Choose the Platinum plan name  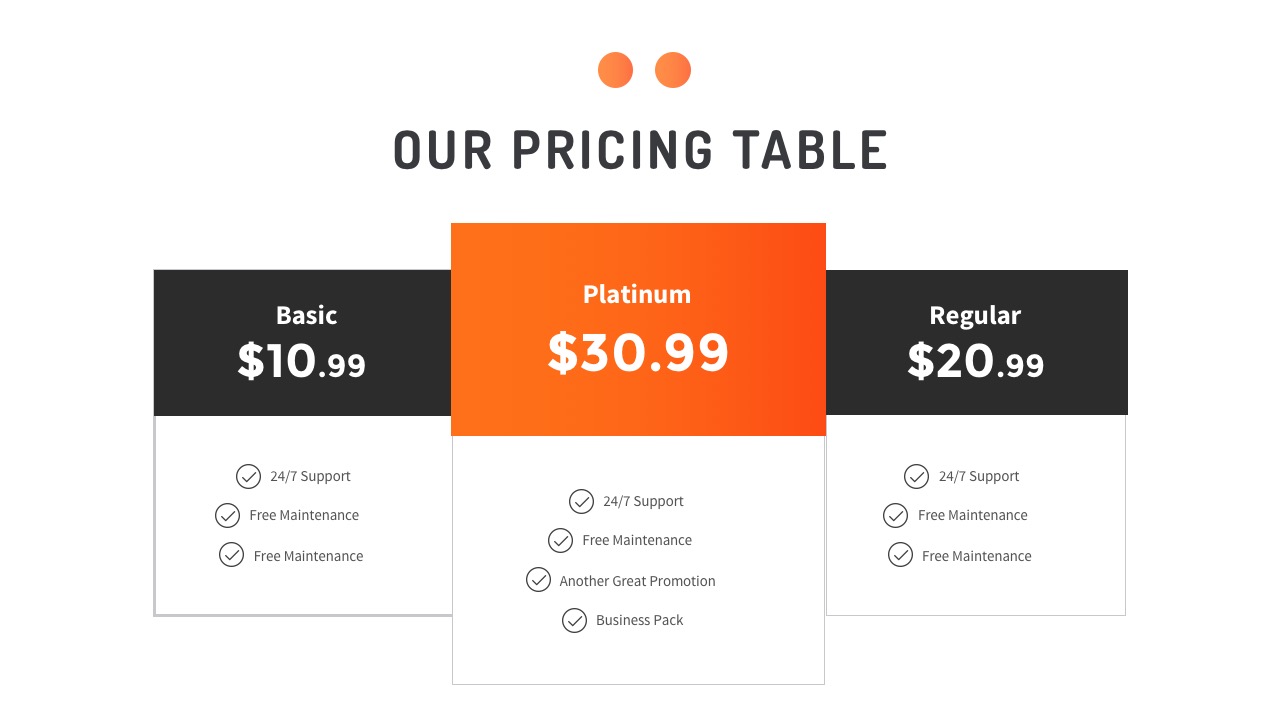637,294
